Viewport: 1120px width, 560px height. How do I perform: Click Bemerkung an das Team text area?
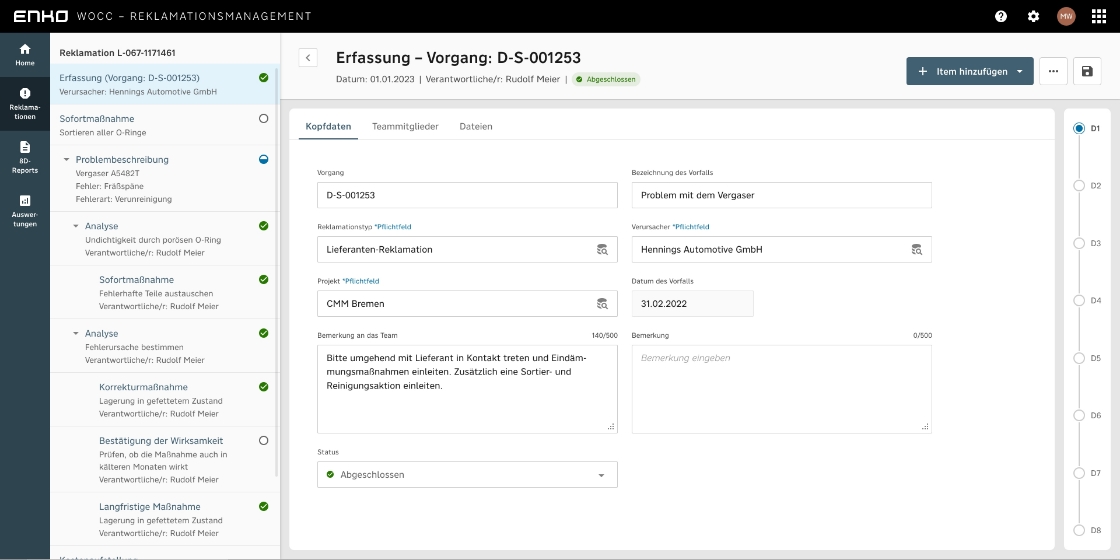coord(467,389)
